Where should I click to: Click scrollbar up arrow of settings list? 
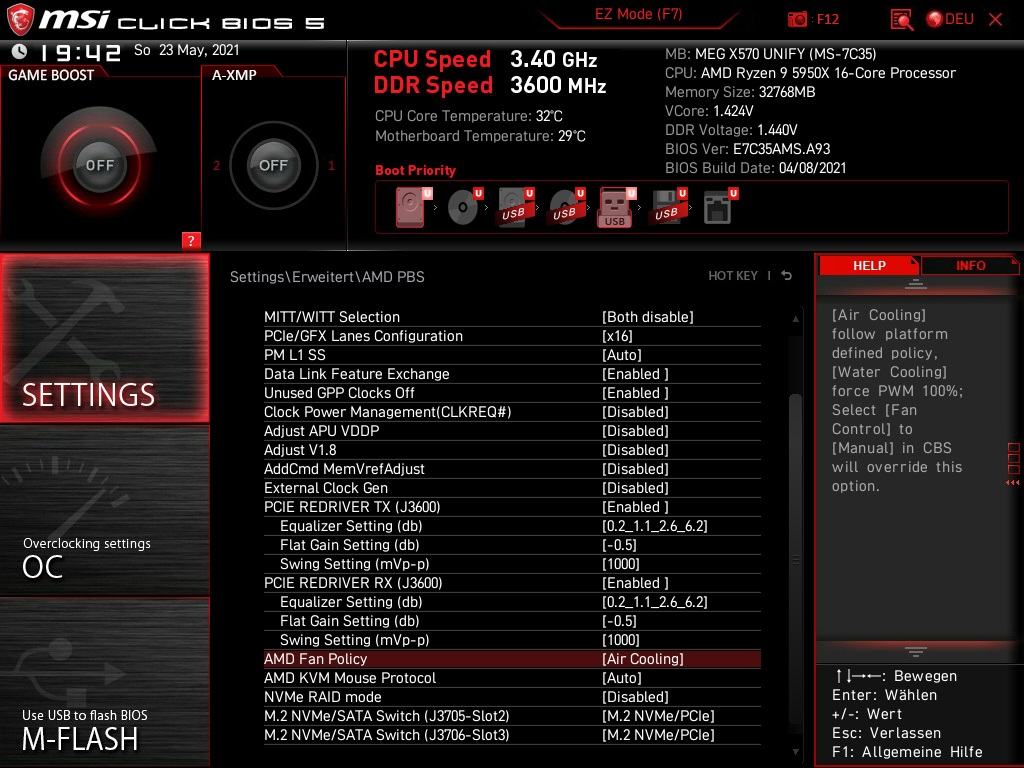coord(795,319)
